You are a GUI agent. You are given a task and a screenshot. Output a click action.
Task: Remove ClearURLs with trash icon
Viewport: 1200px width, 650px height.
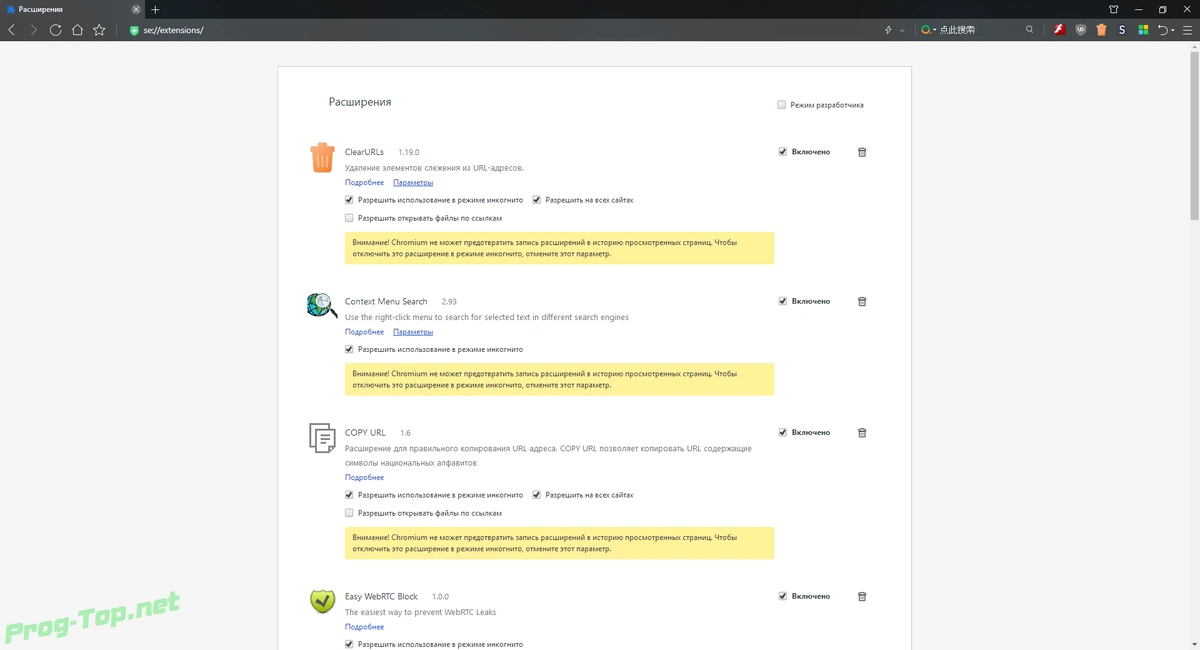[862, 152]
